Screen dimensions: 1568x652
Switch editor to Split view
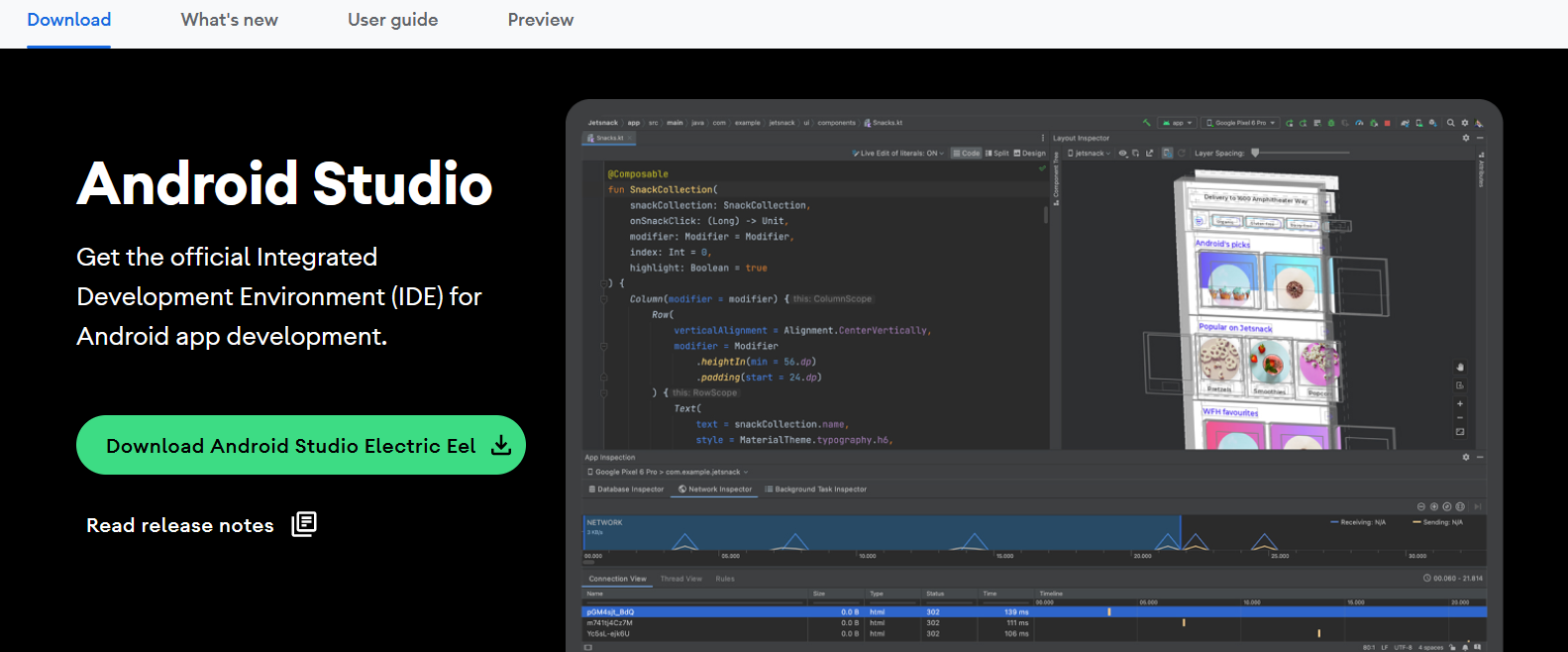(997, 154)
